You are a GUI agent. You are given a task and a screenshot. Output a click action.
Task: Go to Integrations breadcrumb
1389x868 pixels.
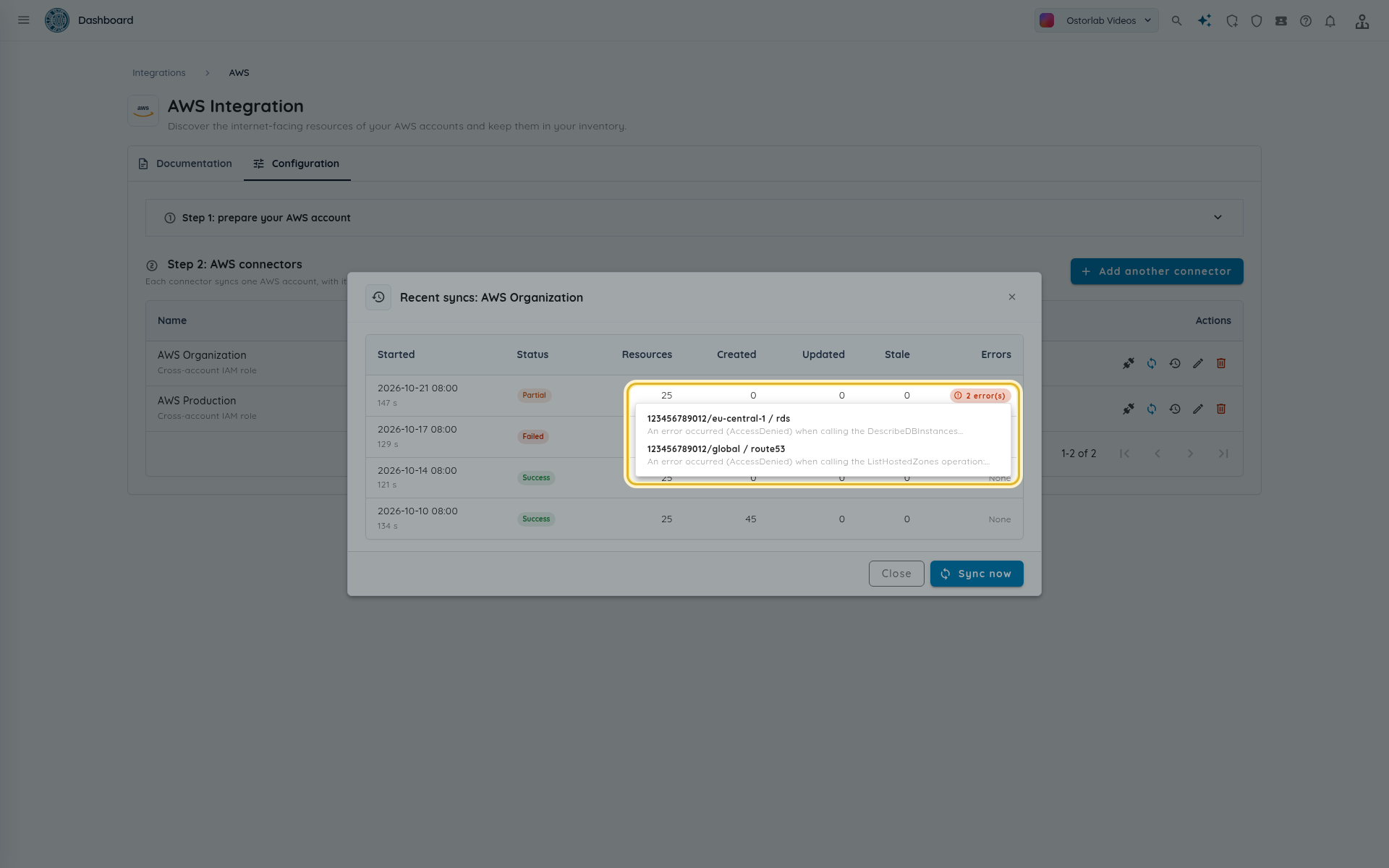point(159,73)
